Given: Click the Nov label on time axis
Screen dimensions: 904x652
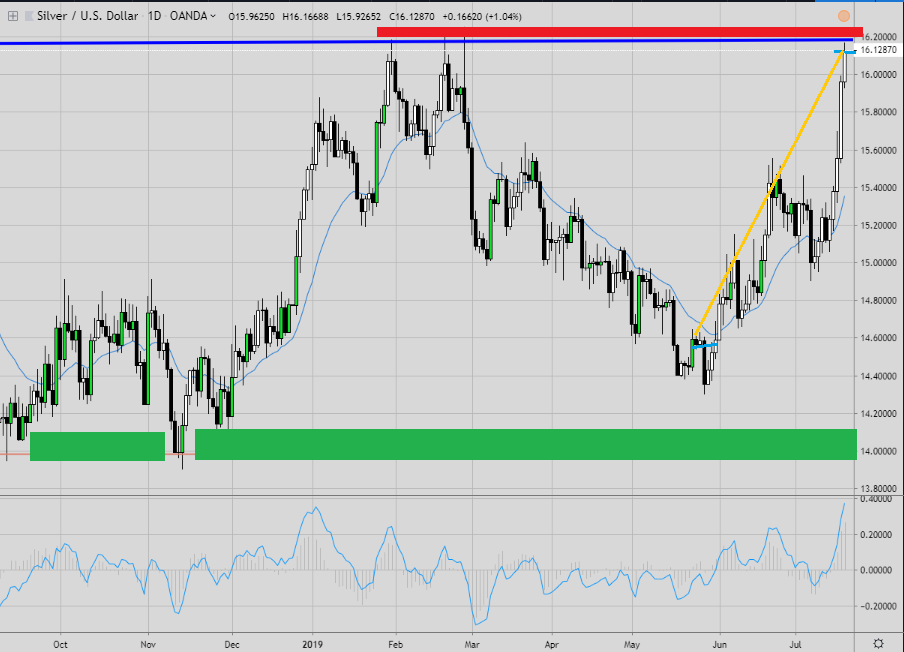Looking at the screenshot, I should [x=148, y=644].
